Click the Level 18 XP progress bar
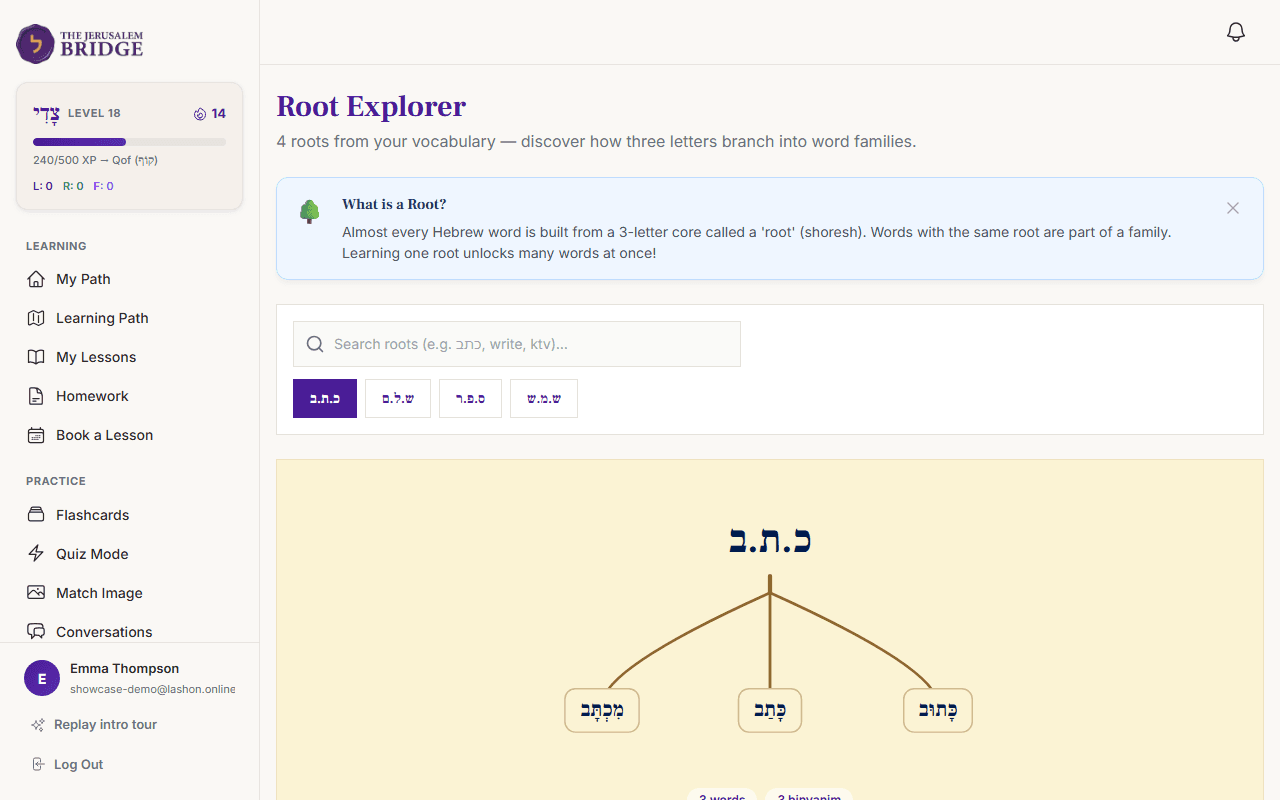 click(128, 141)
